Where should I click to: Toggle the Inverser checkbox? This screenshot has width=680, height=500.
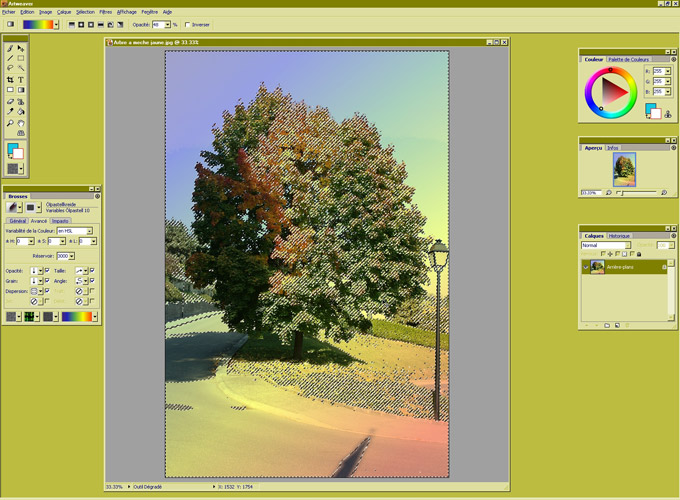click(x=188, y=25)
